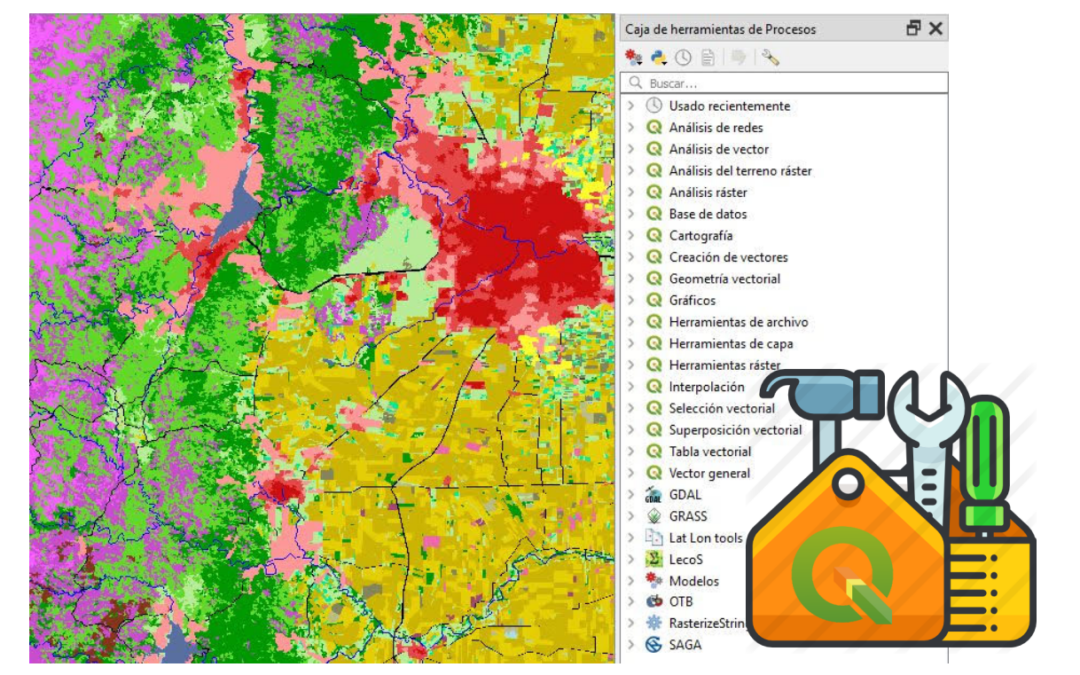Click the Modelos gear icon
This screenshot has width=1080, height=675.
click(654, 581)
